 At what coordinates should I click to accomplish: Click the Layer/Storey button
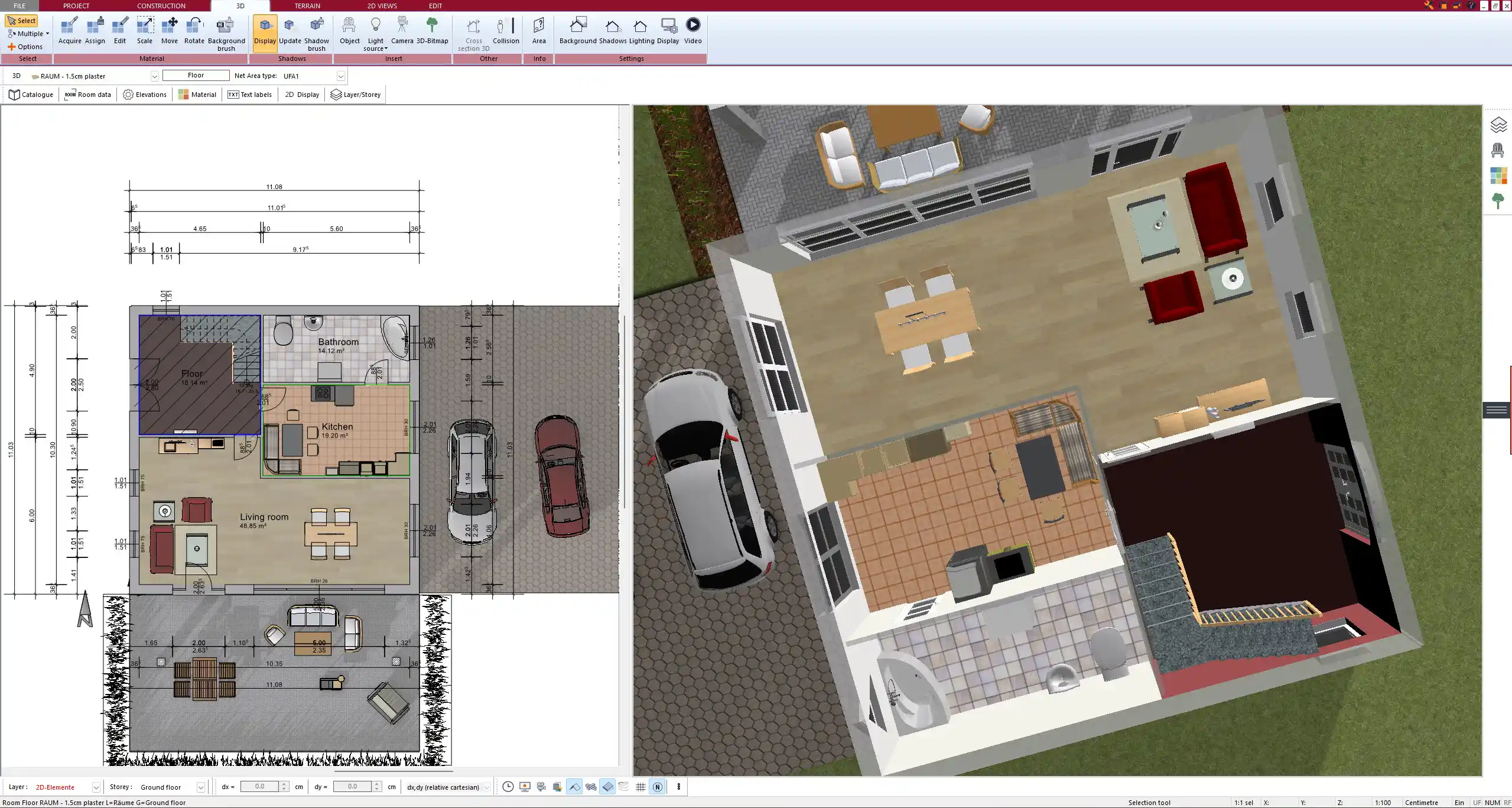coord(355,95)
